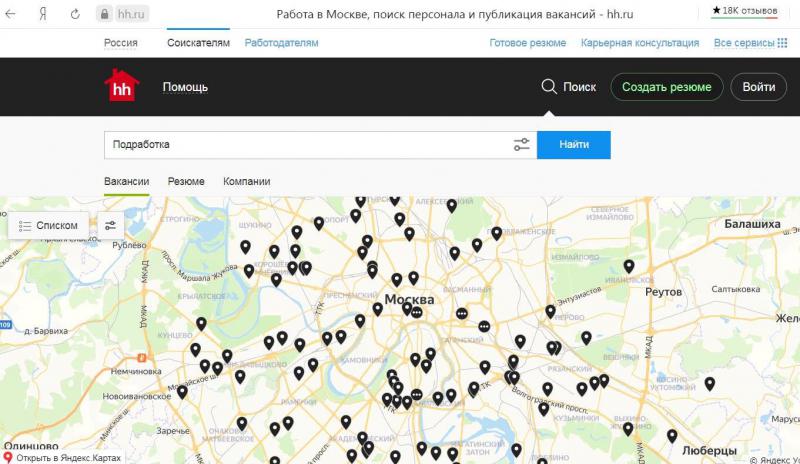The height and width of the screenshot is (464, 800).
Task: Open map filter settings icon
Action: pyautogui.click(x=111, y=226)
